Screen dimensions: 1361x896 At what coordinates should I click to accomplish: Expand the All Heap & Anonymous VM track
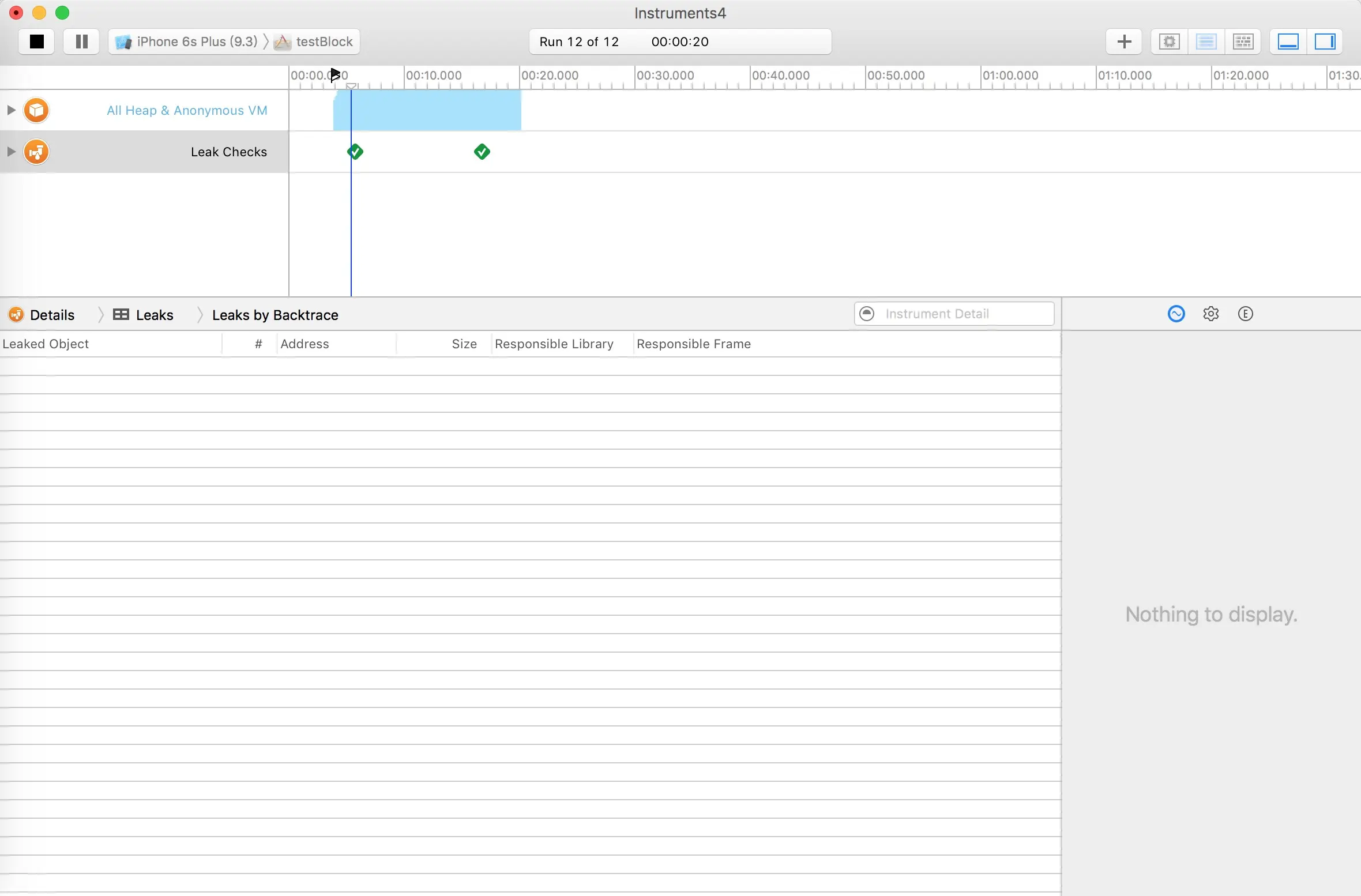(x=11, y=110)
